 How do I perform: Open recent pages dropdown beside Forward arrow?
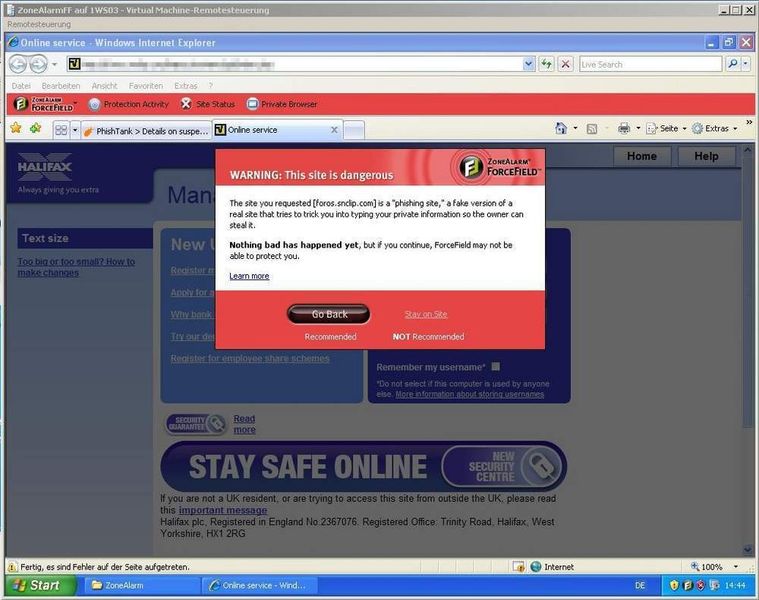55,64
